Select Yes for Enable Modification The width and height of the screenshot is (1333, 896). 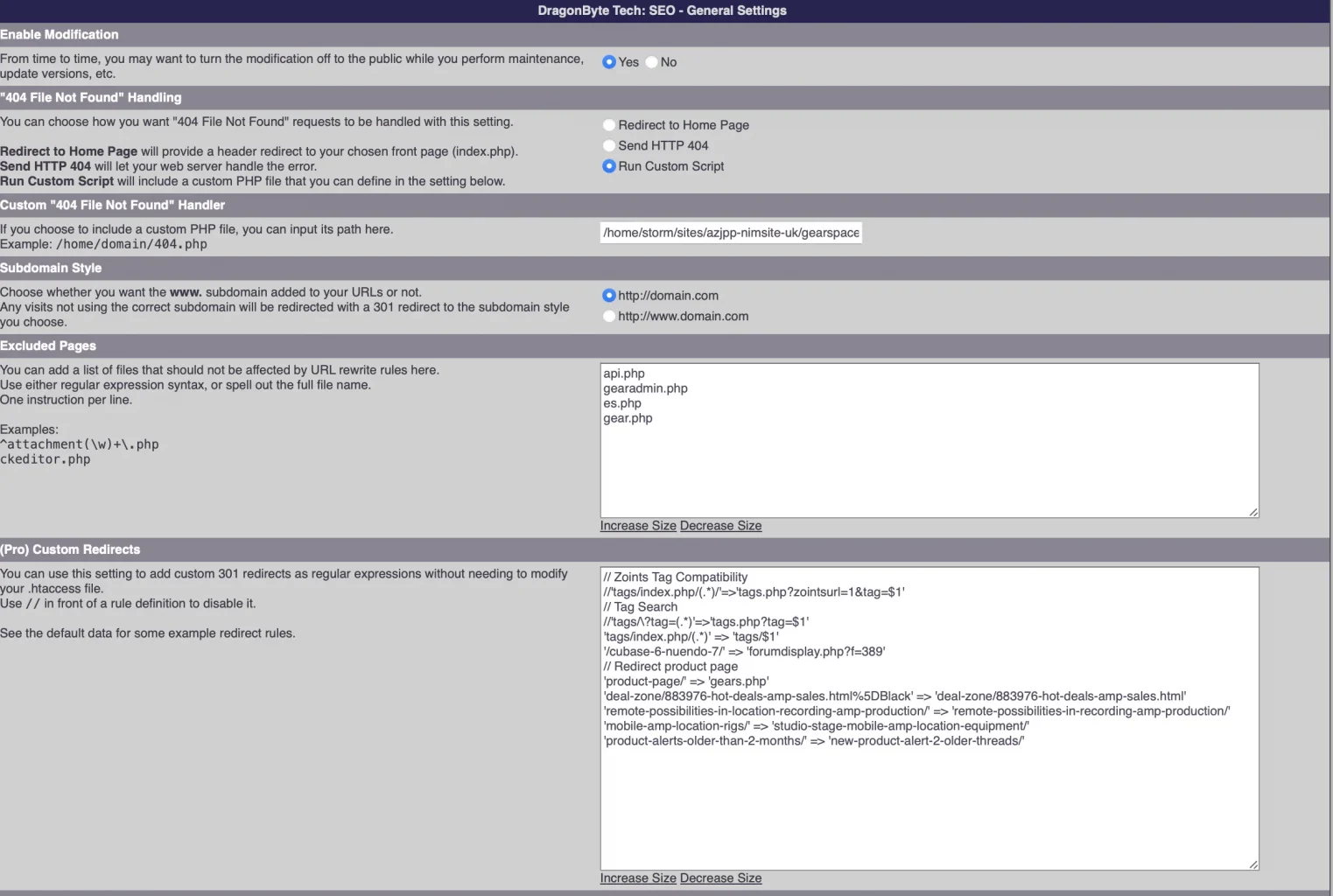click(609, 62)
